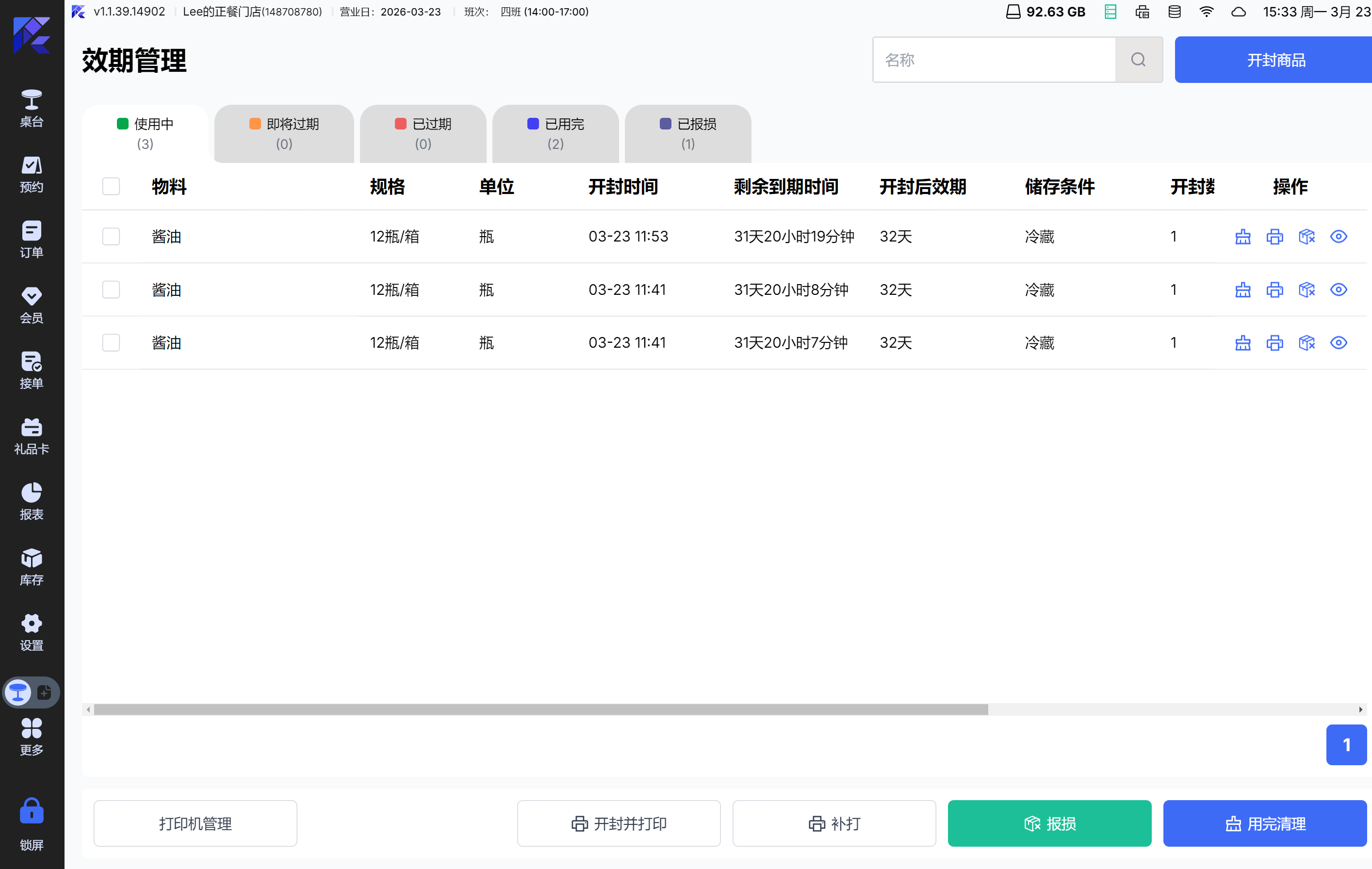Check the select-all header checkbox
Image resolution: width=1372 pixels, height=869 pixels.
tap(111, 186)
